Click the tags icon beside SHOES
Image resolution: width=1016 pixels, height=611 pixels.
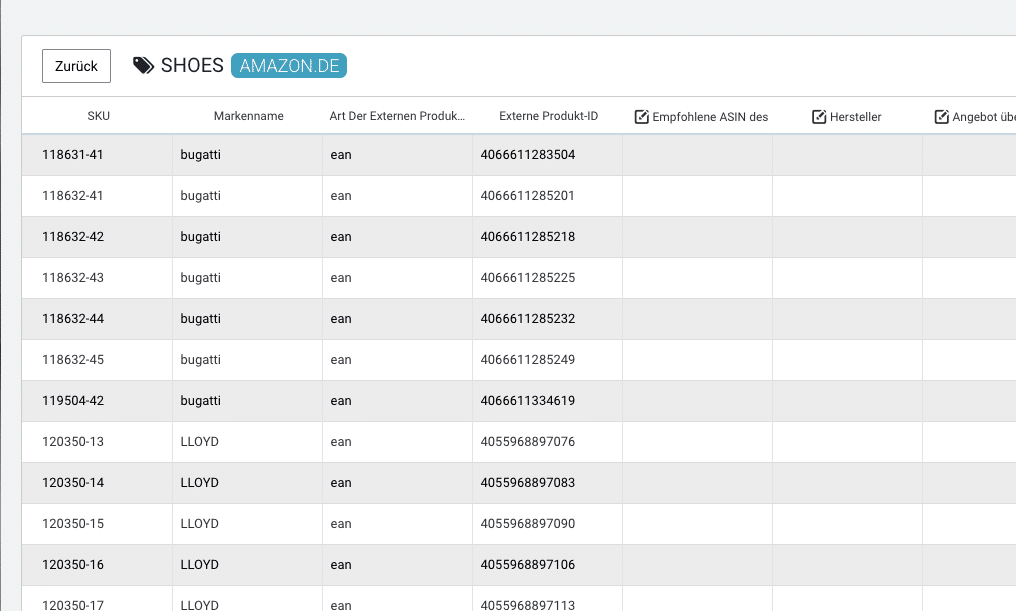[144, 66]
